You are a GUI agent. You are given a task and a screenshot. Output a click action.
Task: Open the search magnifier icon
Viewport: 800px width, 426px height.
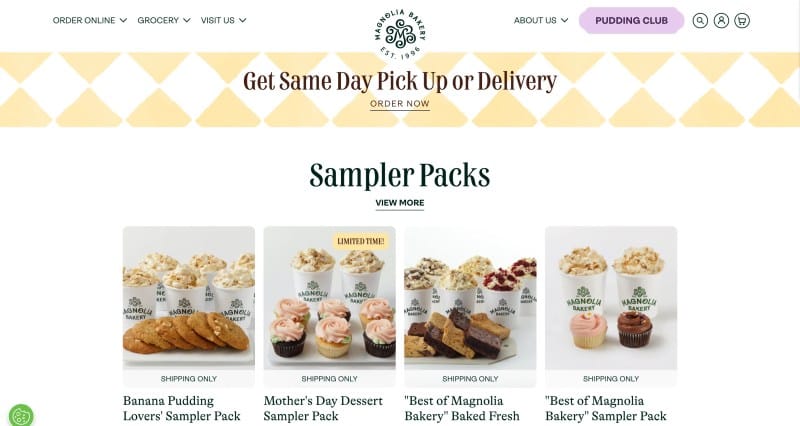click(700, 20)
